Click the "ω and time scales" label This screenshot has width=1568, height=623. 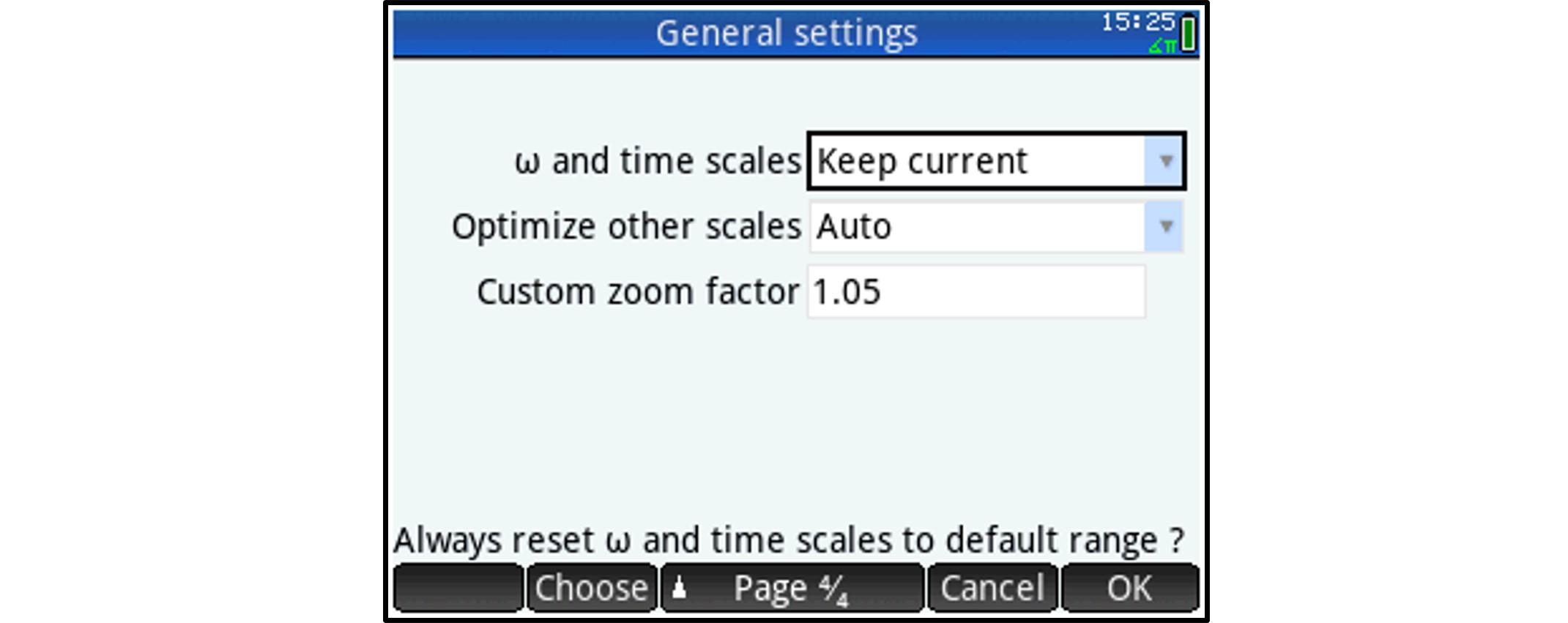(657, 161)
